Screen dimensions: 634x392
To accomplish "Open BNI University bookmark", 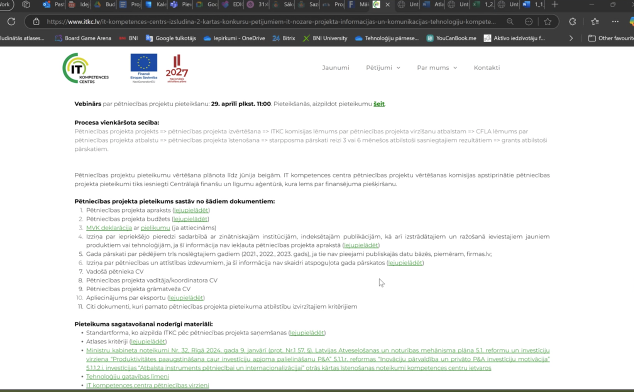I will tap(325, 38).
